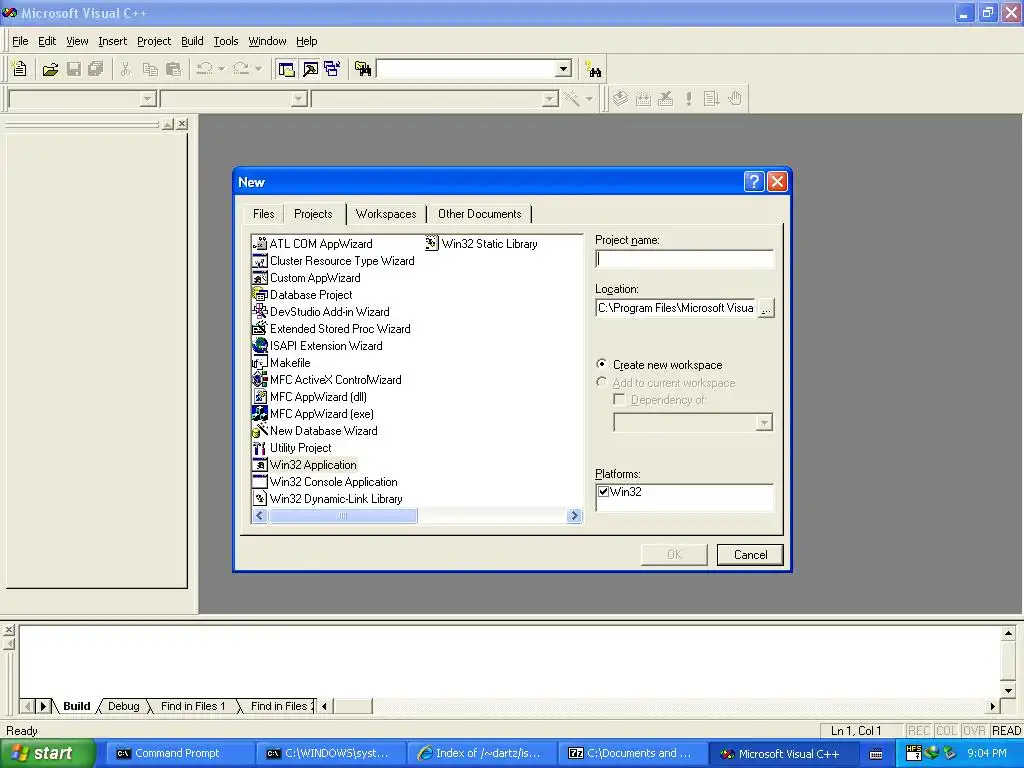This screenshot has height=768, width=1024.
Task: Open the Find combo box dropdown
Action: pos(564,69)
